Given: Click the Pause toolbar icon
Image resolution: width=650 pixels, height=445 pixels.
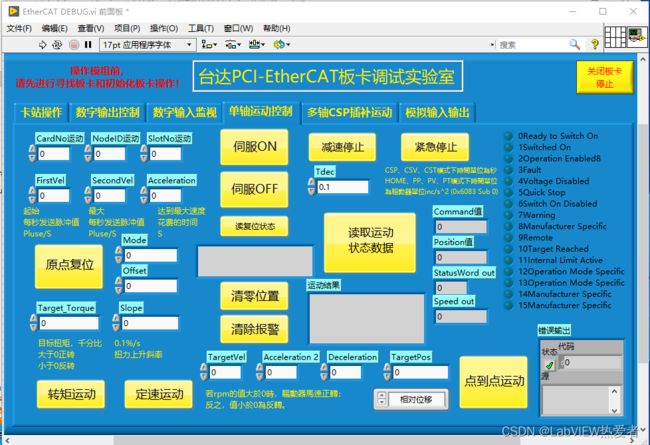Looking at the screenshot, I should click(x=88, y=44).
